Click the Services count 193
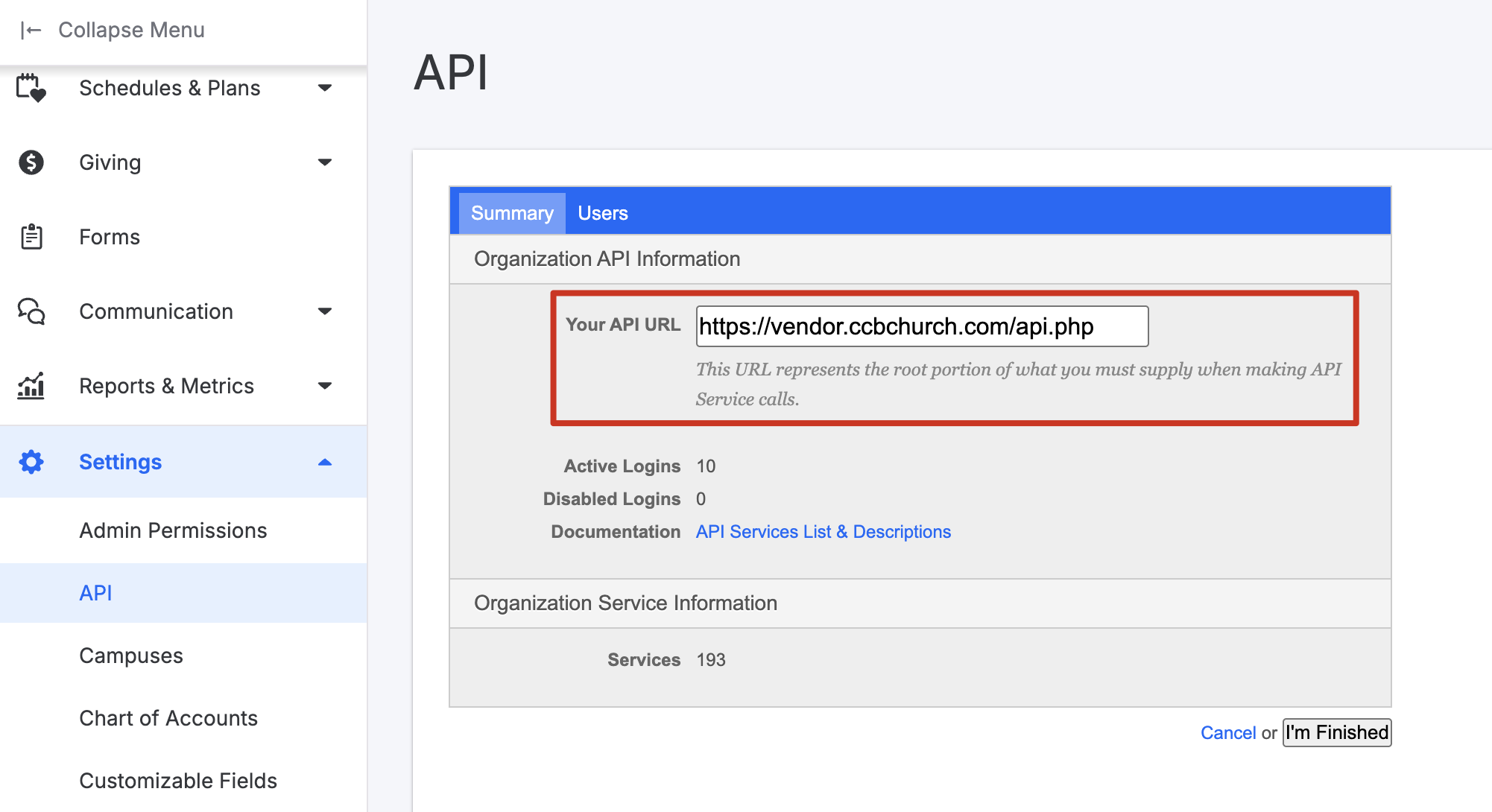1492x812 pixels. click(711, 660)
